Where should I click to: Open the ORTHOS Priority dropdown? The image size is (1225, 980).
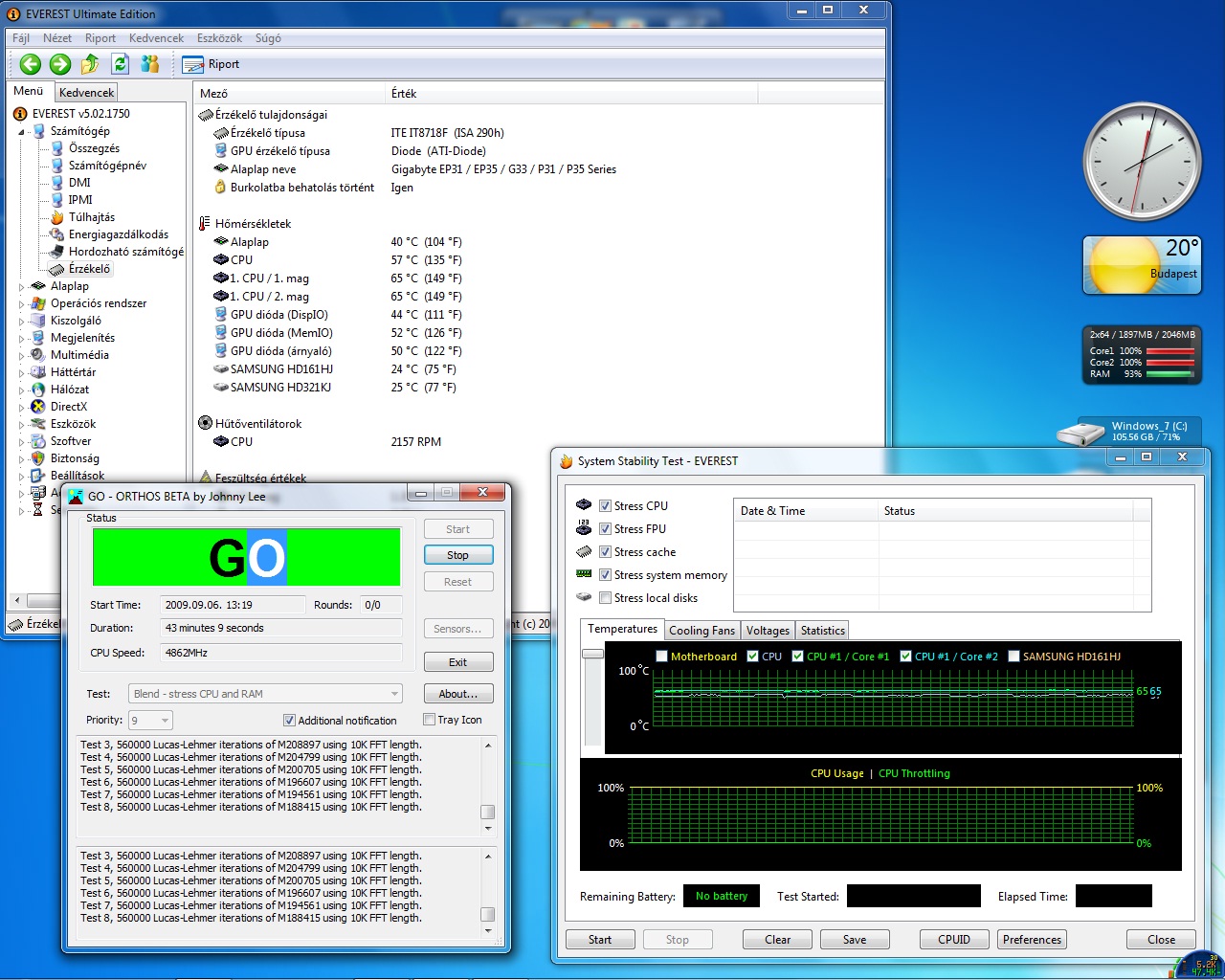coord(150,720)
